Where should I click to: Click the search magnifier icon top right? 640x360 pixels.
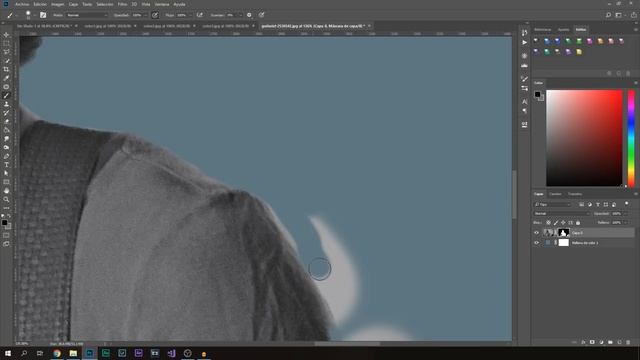(x=608, y=15)
